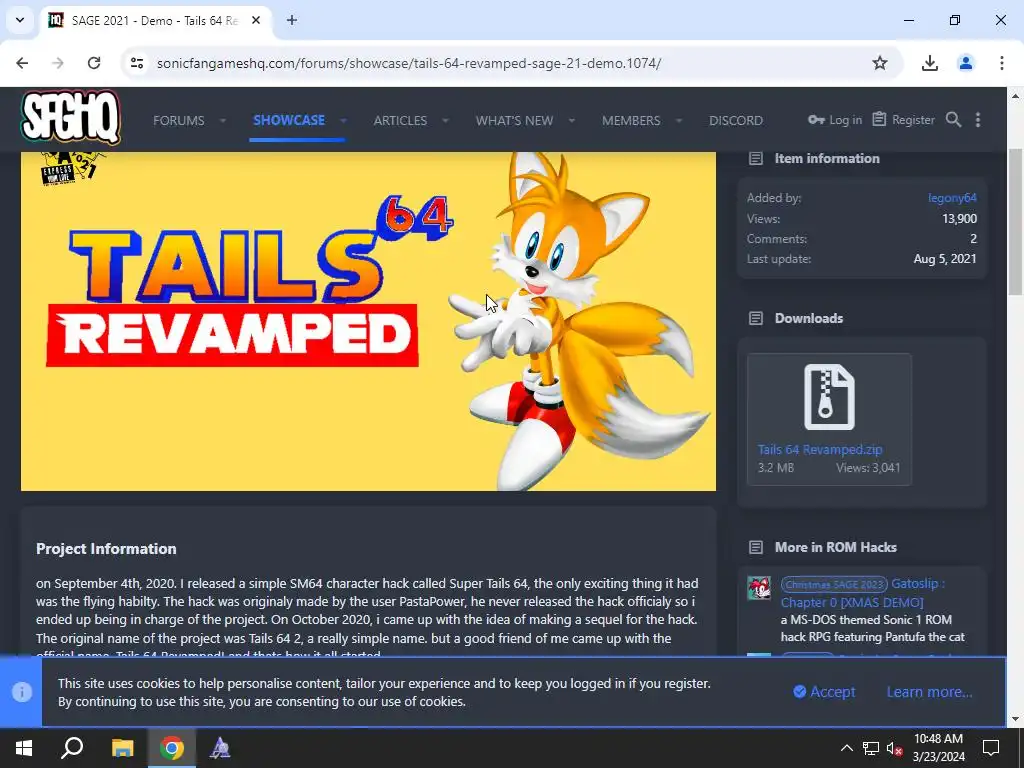
Task: Expand the Forums dropdown arrow
Action: pos(223,120)
